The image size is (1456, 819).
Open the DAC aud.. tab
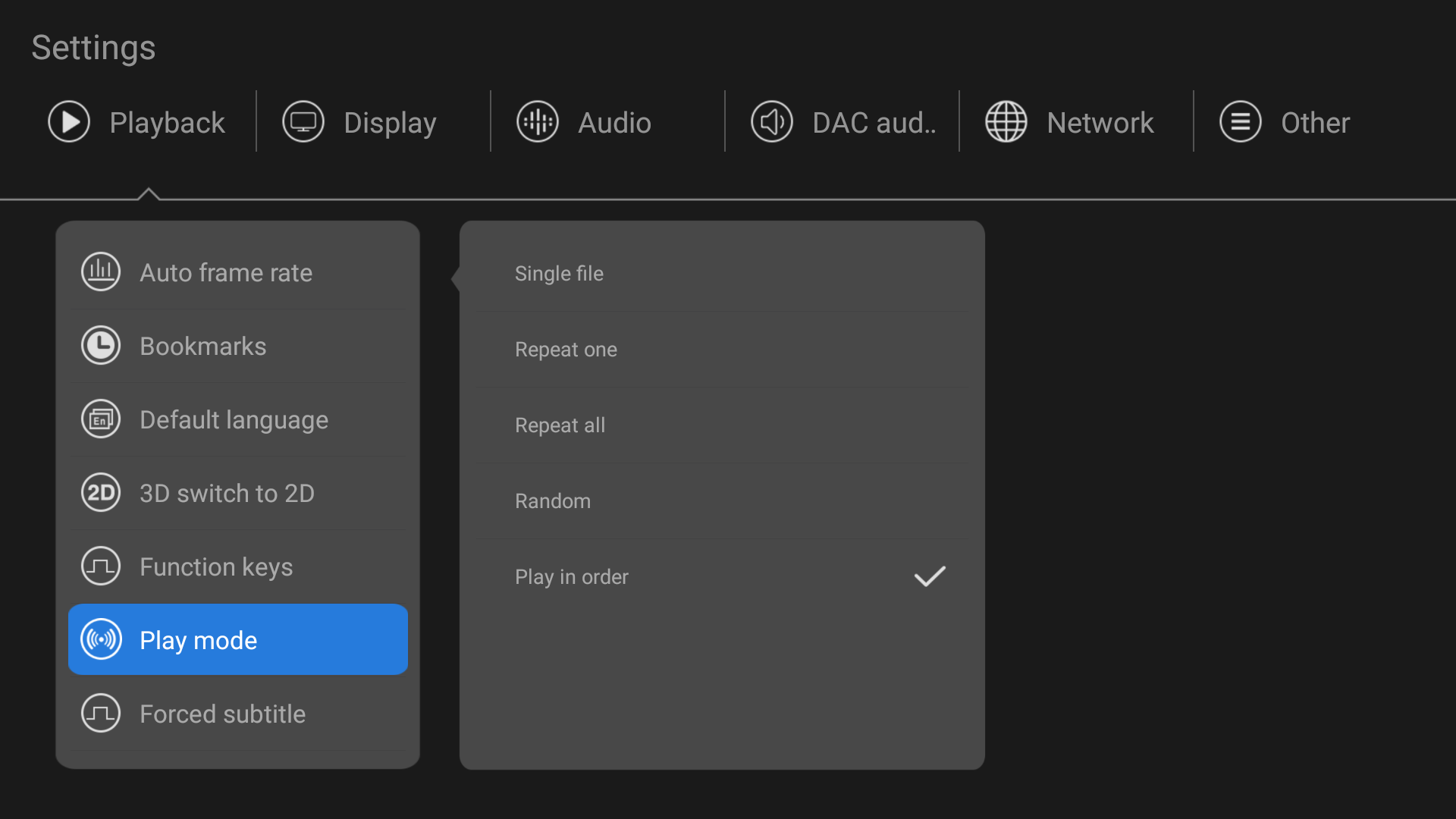click(843, 122)
